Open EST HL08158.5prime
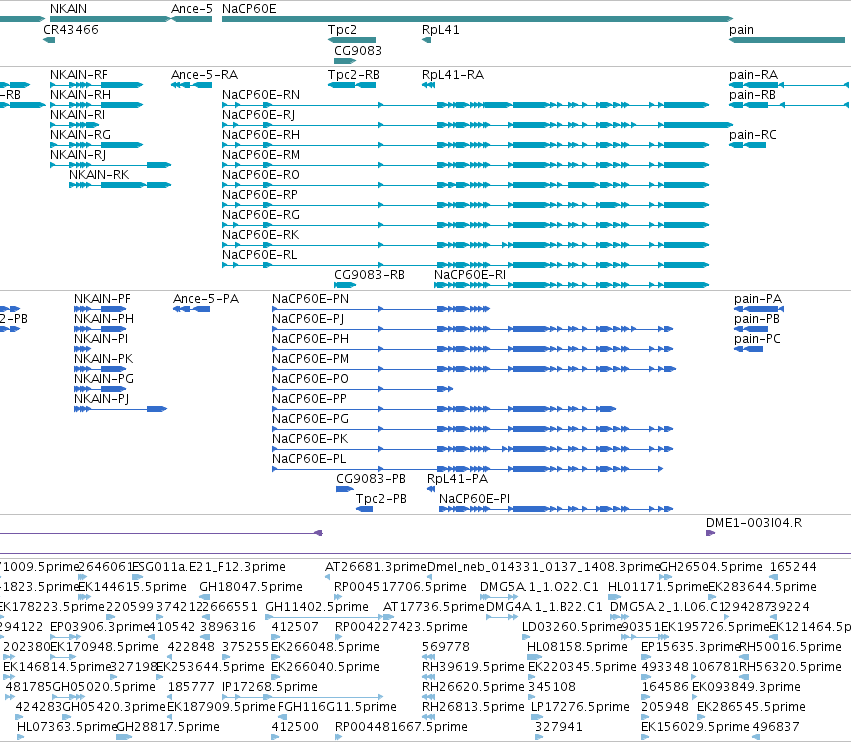 coord(577,647)
